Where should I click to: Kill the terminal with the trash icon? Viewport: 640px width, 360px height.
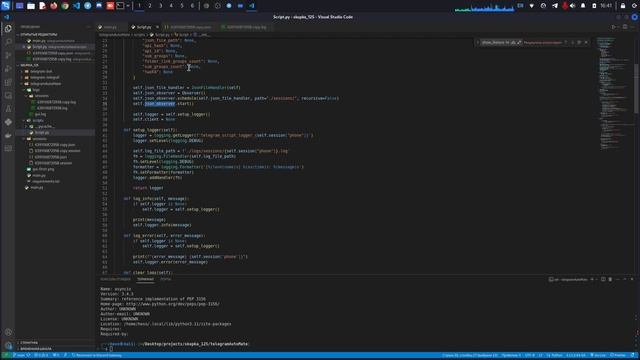pyautogui.click(x=610, y=280)
